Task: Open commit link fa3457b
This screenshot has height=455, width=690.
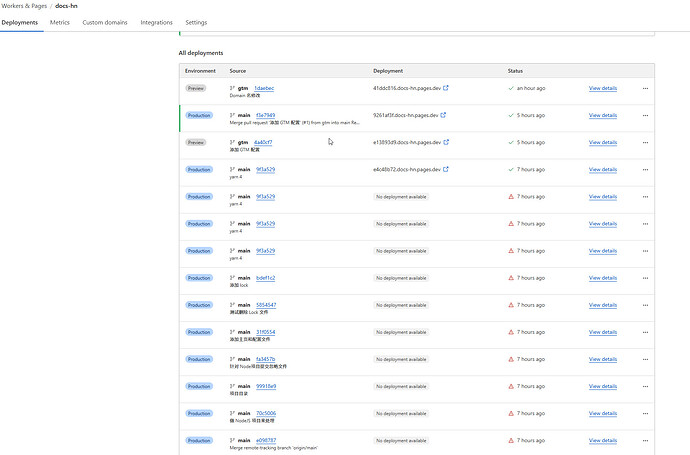Action: [x=265, y=359]
